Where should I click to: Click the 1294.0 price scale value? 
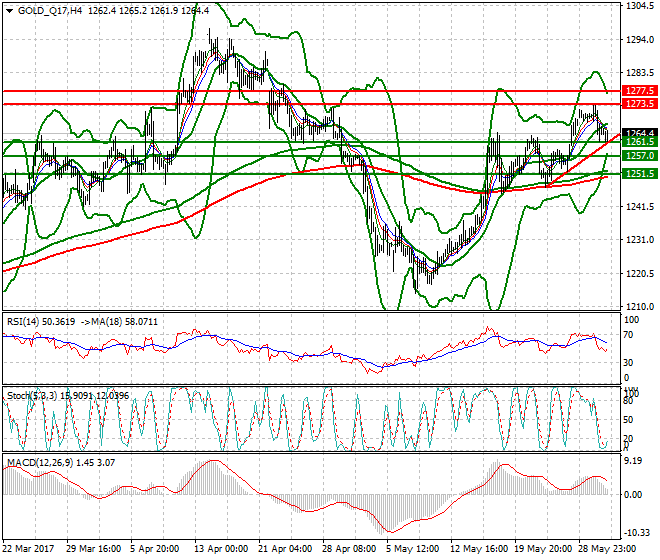640,40
